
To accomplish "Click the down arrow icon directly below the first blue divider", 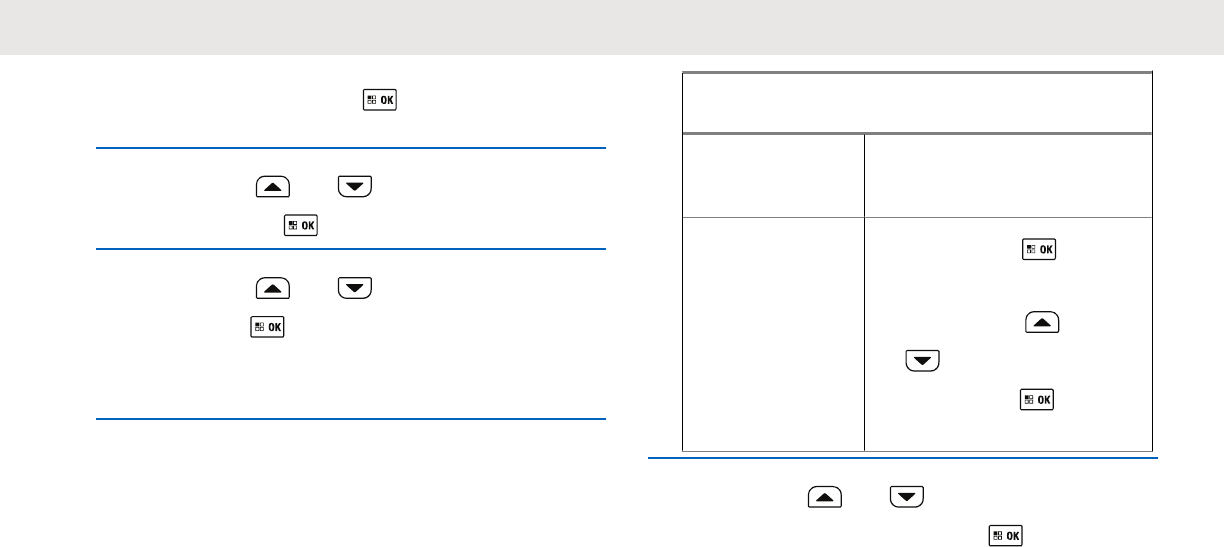I will coord(355,187).
